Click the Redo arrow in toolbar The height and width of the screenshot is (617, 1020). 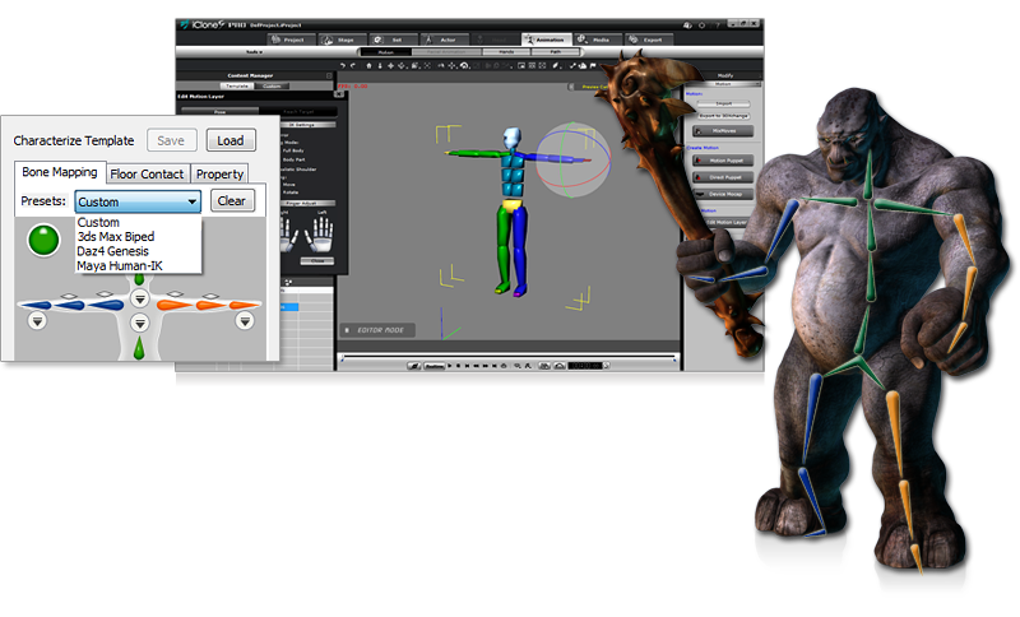tap(353, 66)
